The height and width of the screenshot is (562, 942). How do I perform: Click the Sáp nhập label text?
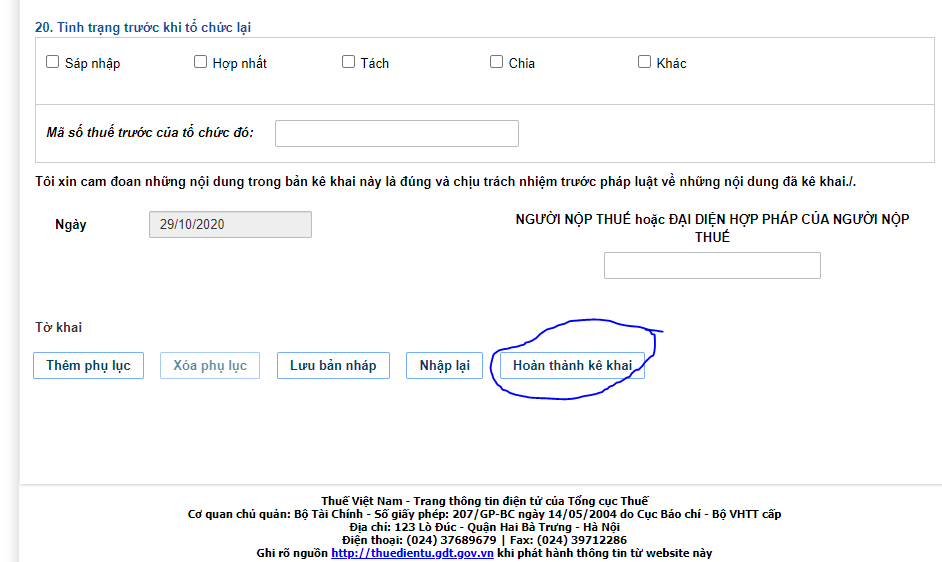click(x=92, y=63)
